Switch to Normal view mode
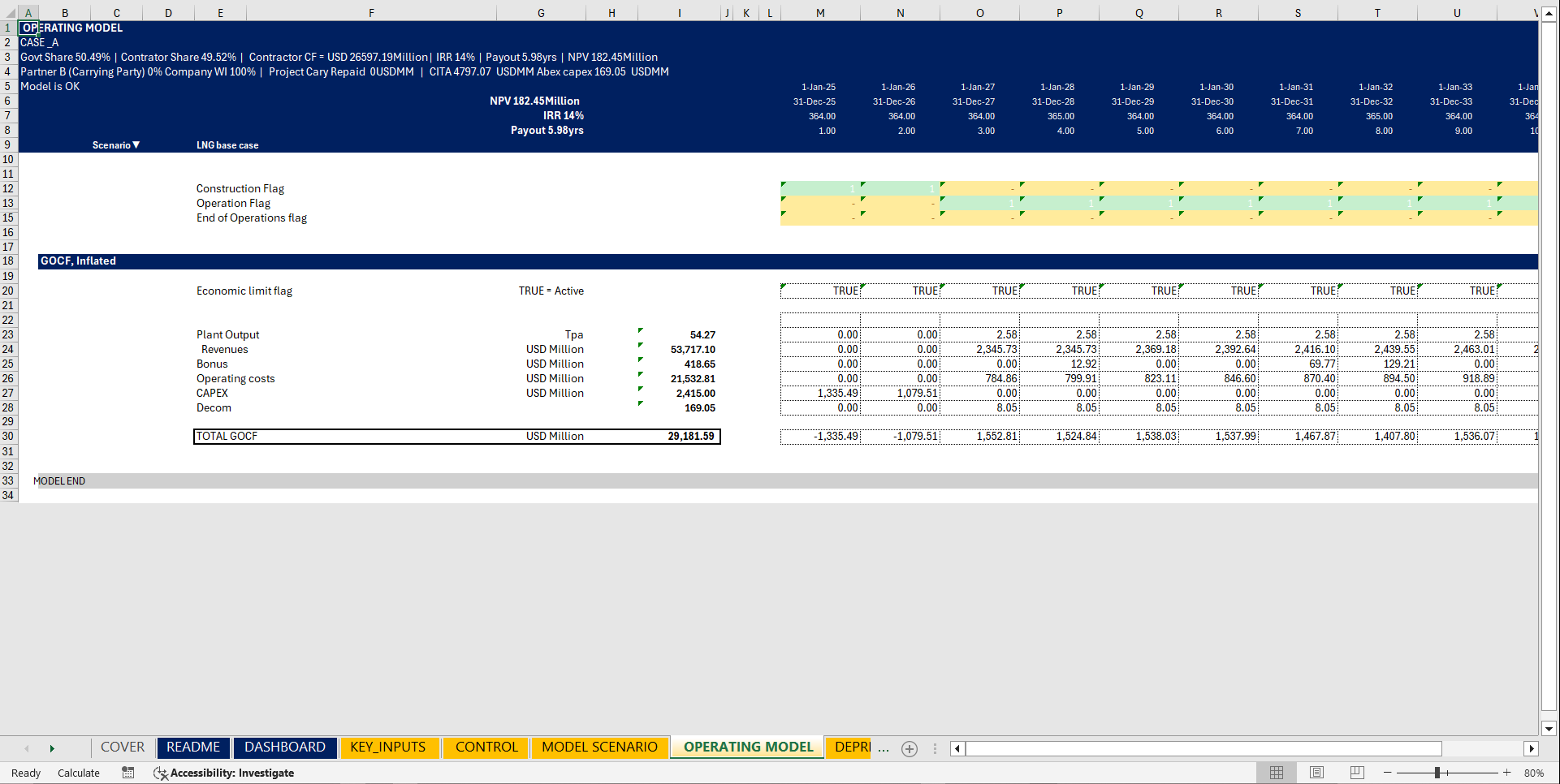Screen dimensions: 1560x784 point(1276,773)
